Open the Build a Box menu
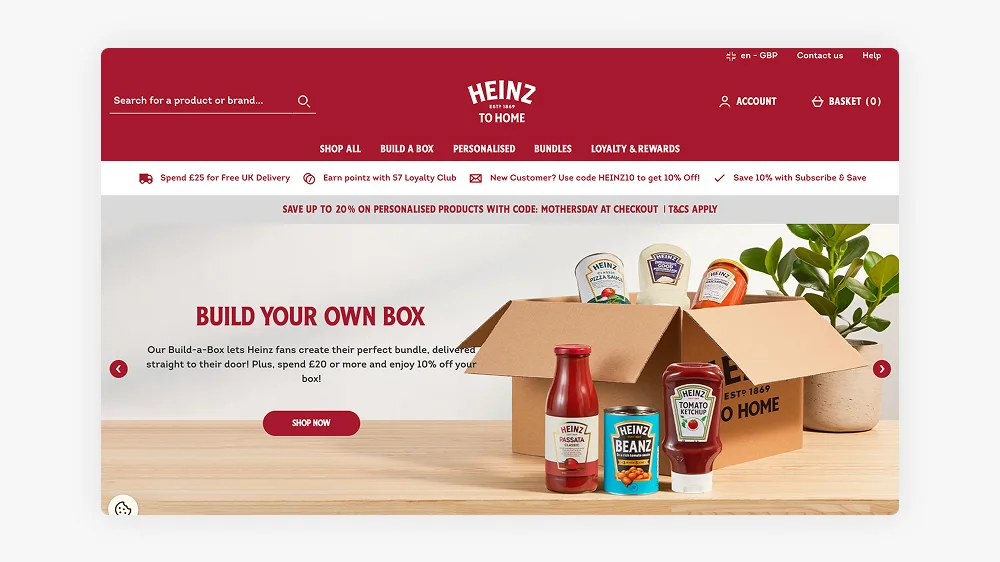 coord(407,149)
